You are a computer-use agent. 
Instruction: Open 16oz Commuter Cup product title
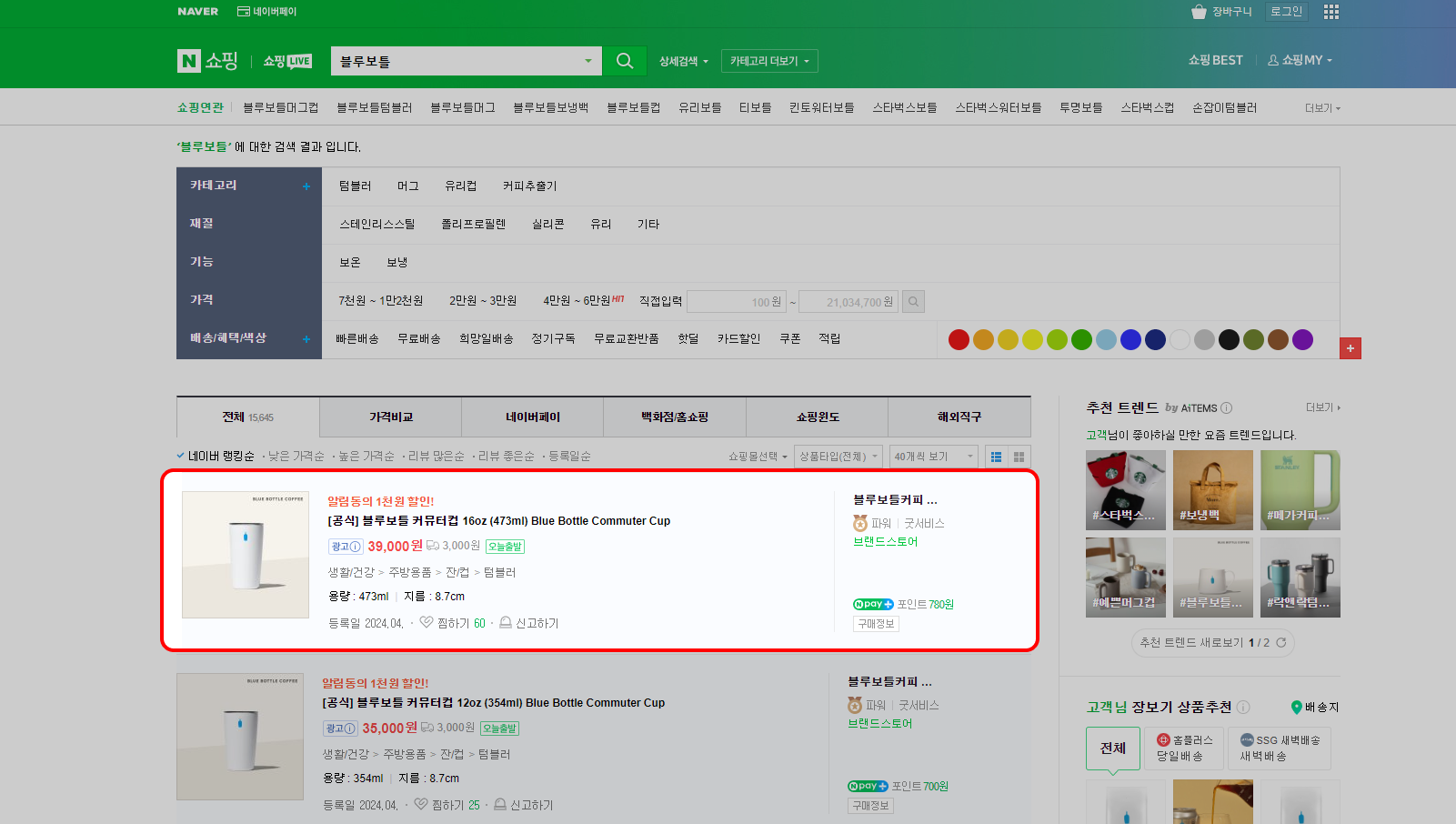click(499, 521)
